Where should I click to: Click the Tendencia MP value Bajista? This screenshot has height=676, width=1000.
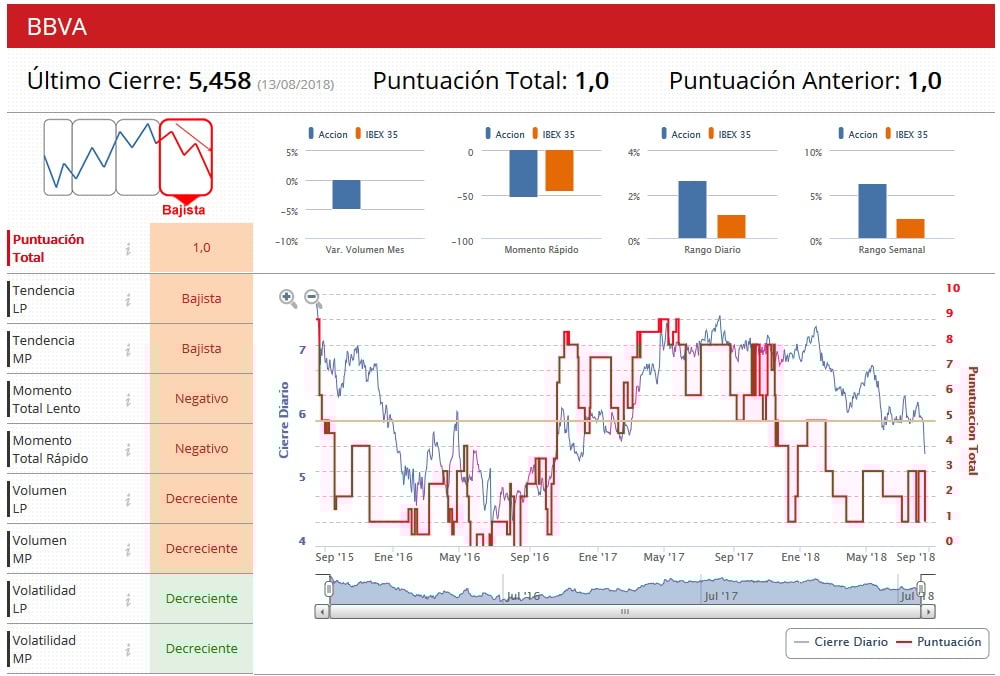tap(202, 349)
